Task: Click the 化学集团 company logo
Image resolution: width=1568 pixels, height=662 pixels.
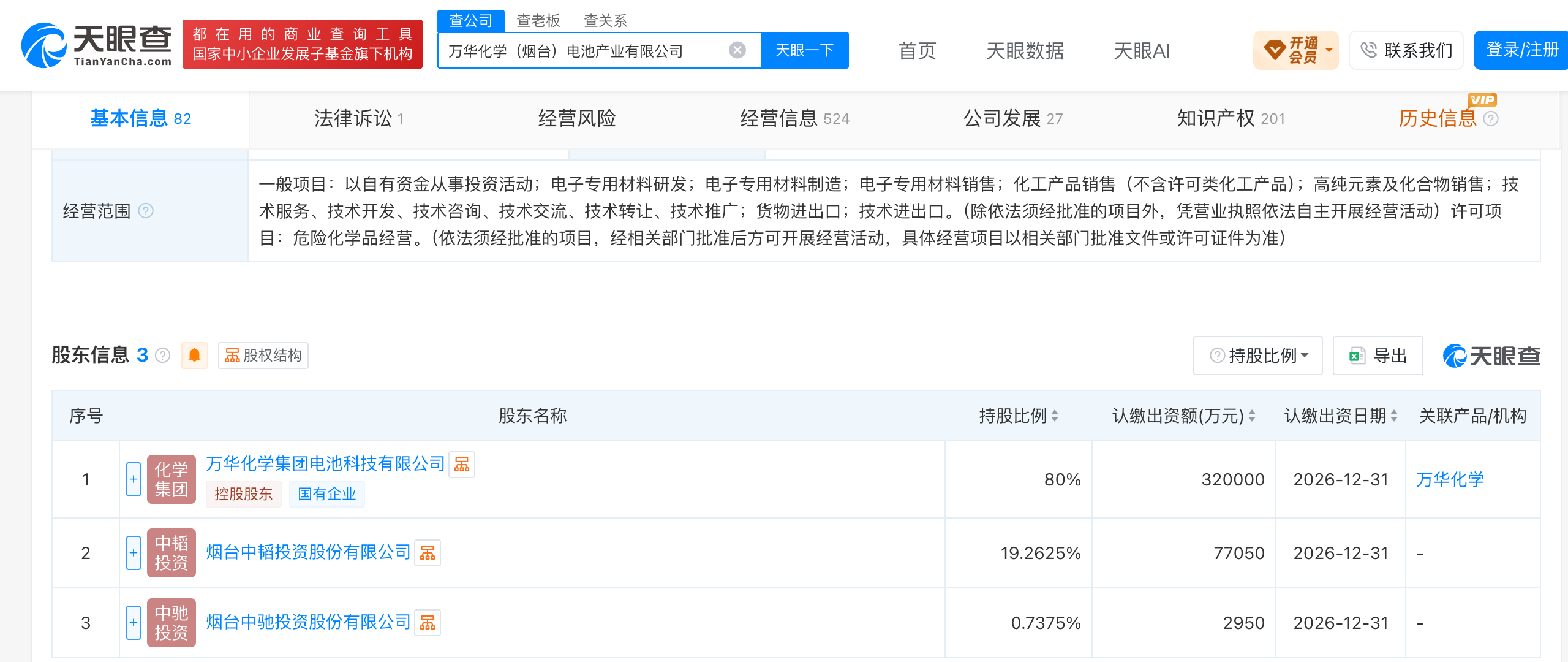Action: 171,479
